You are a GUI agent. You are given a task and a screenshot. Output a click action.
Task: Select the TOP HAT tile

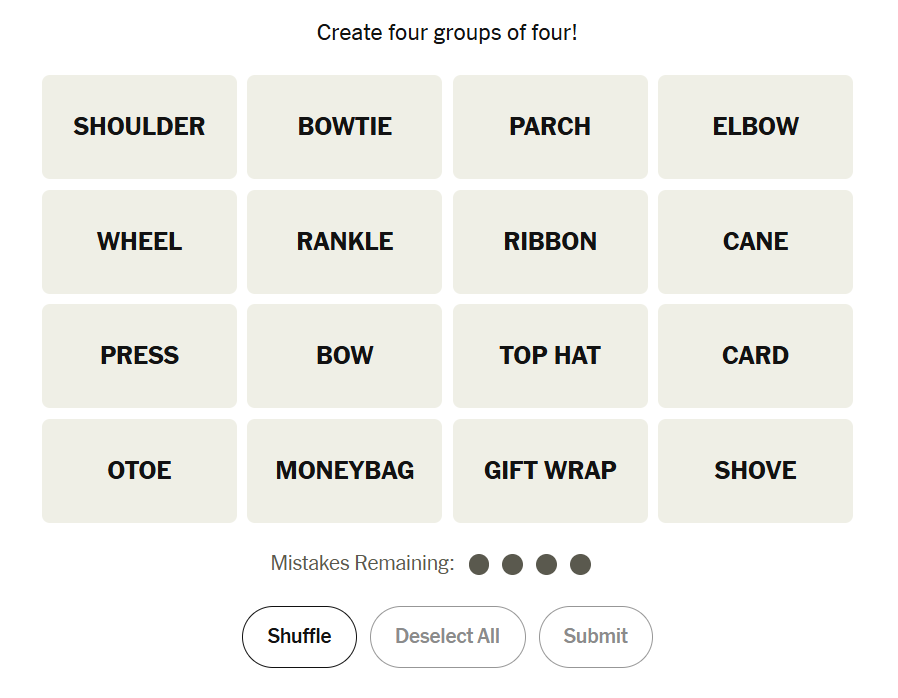(550, 356)
